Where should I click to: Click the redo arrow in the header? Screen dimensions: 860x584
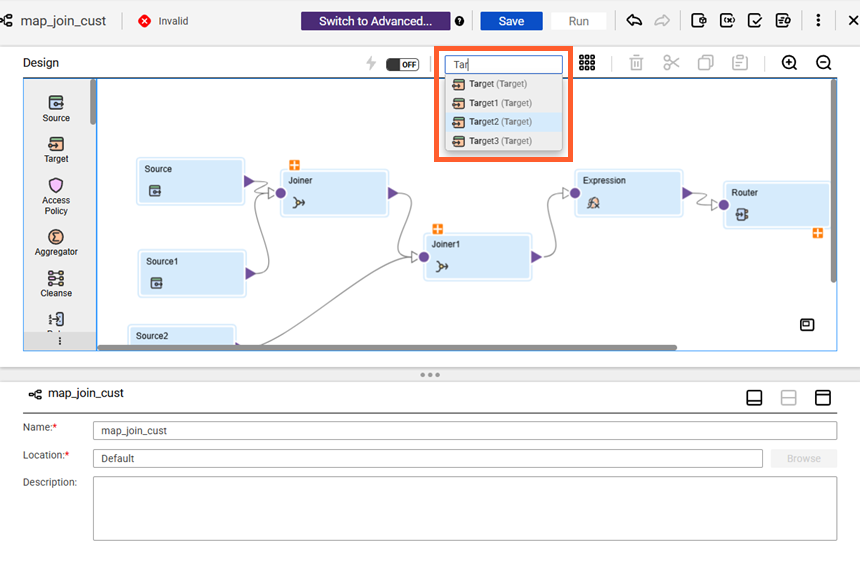pos(662,21)
